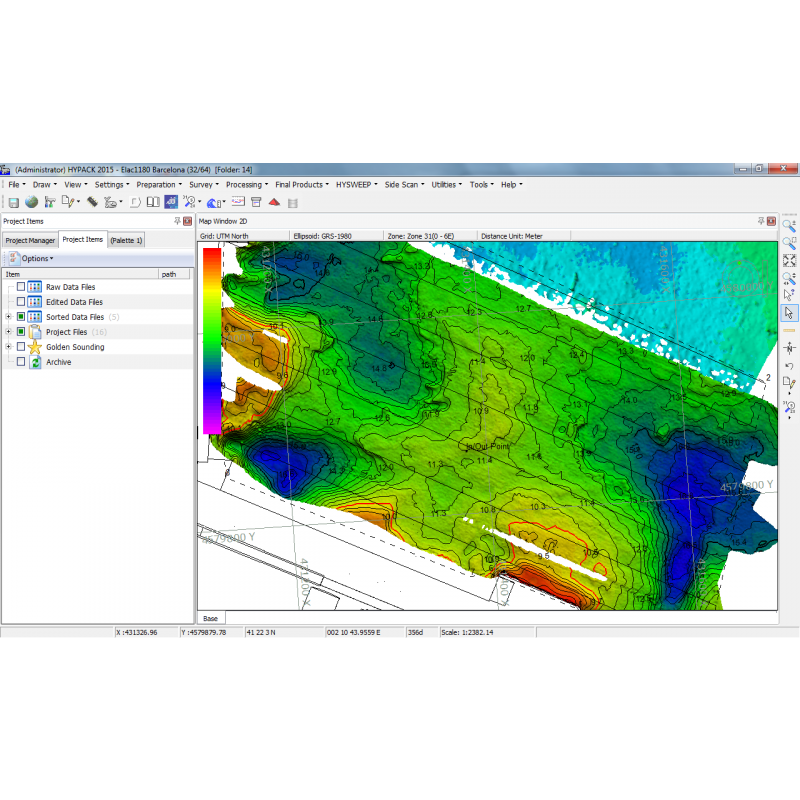Select the blue Side Scan toolbar icon
Image resolution: width=800 pixels, height=800 pixels.
point(169,202)
